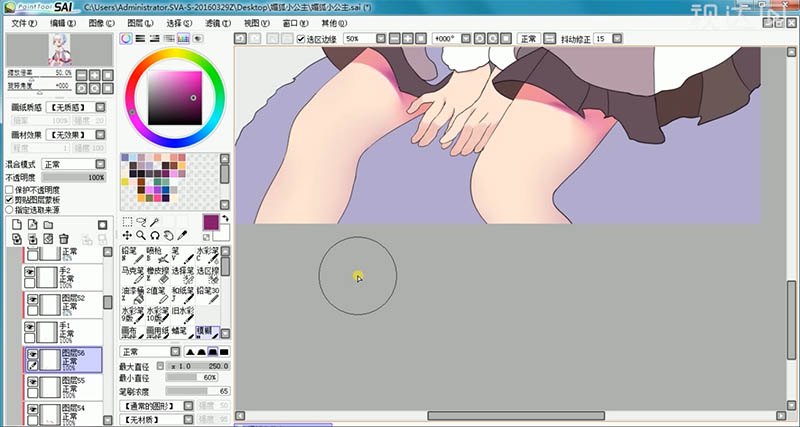This screenshot has height=427, width=800.
Task: Open the 文件 menu
Action: tap(24, 23)
